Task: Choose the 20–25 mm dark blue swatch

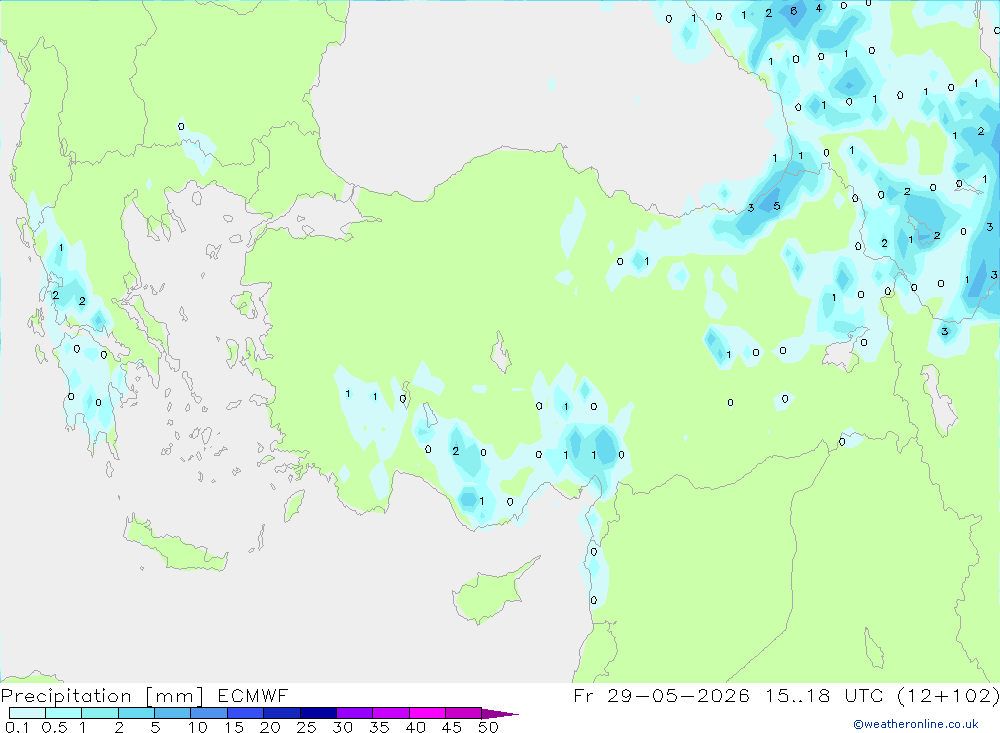Action: click(x=281, y=713)
